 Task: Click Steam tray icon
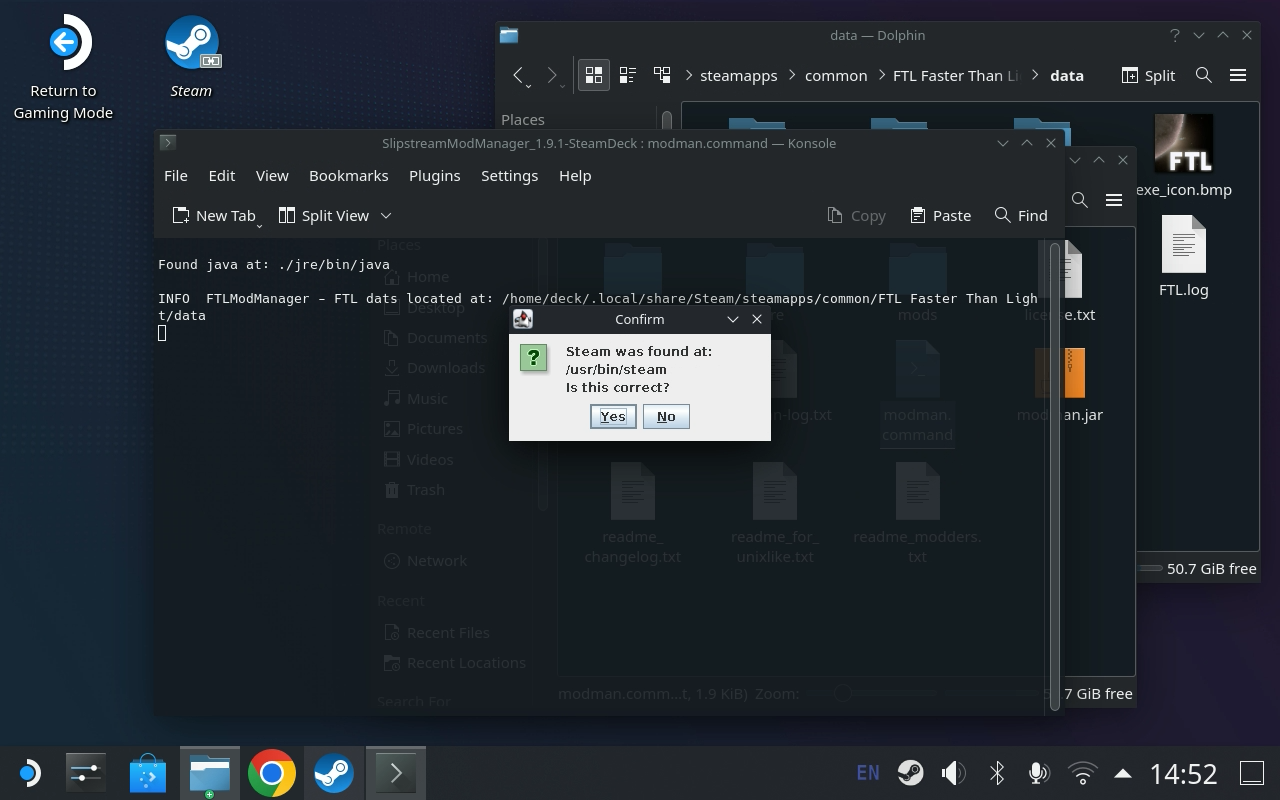coord(910,773)
